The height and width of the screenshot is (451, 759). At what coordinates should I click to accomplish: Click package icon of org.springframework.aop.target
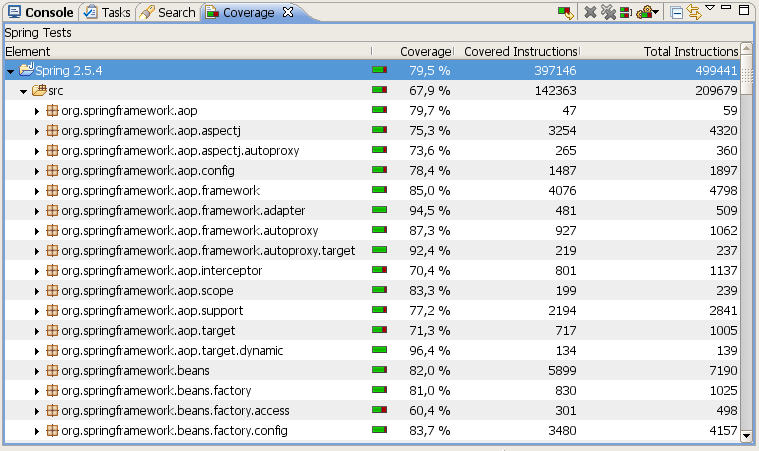point(52,331)
